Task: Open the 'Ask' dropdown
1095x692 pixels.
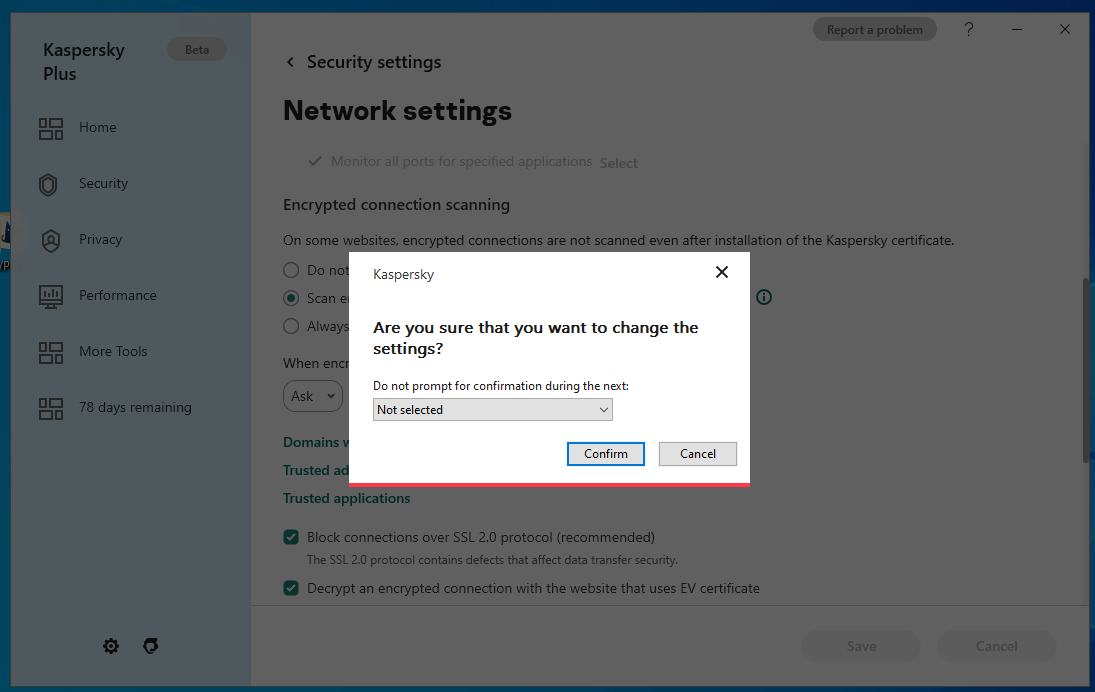Action: point(312,396)
